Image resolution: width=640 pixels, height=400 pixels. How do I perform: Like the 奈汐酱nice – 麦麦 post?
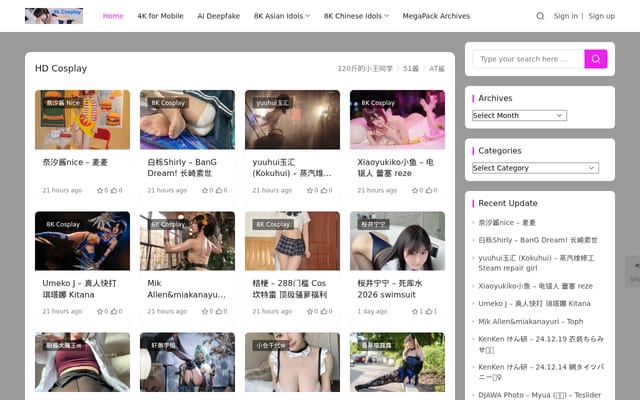(x=116, y=190)
